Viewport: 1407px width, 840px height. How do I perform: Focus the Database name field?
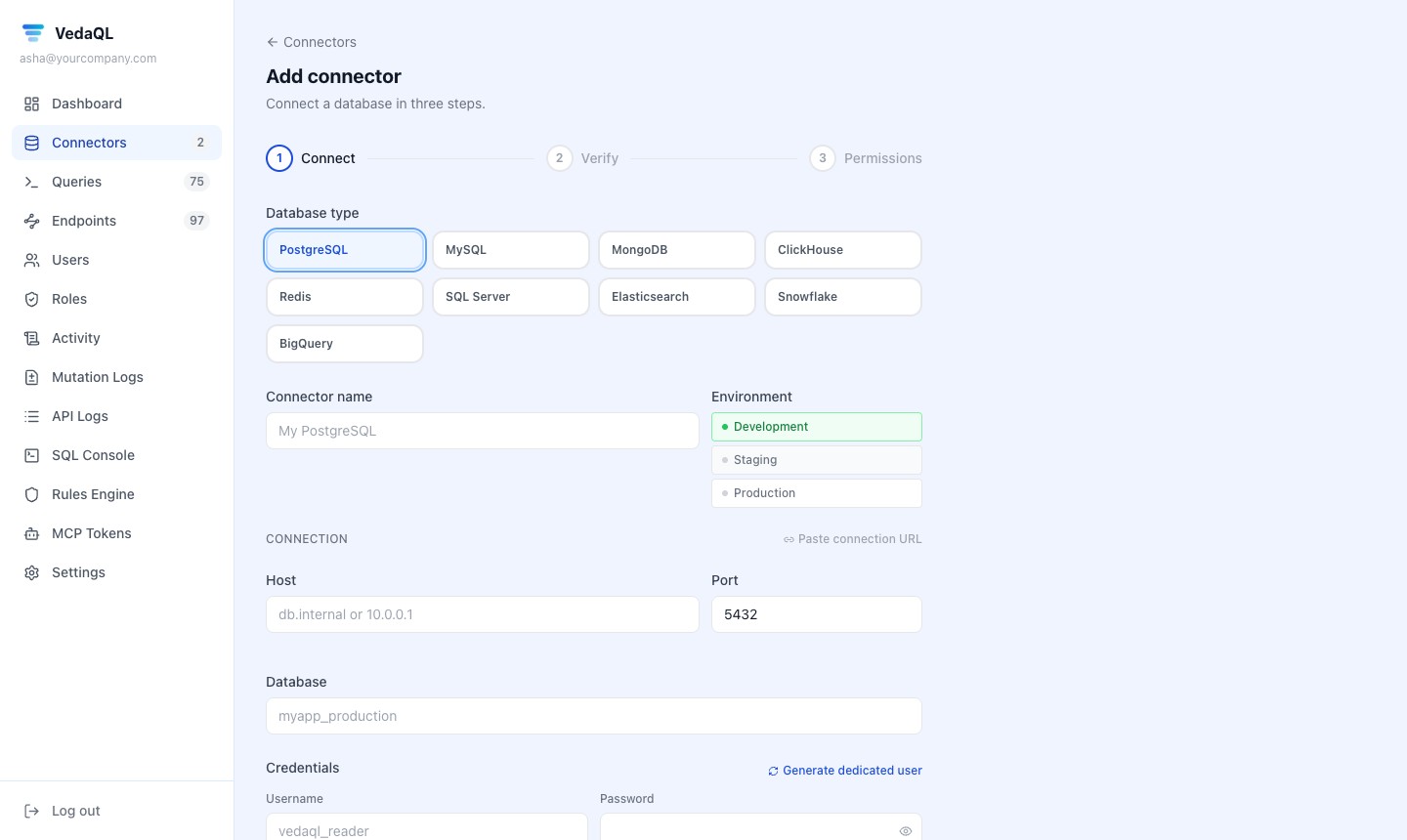(x=594, y=716)
